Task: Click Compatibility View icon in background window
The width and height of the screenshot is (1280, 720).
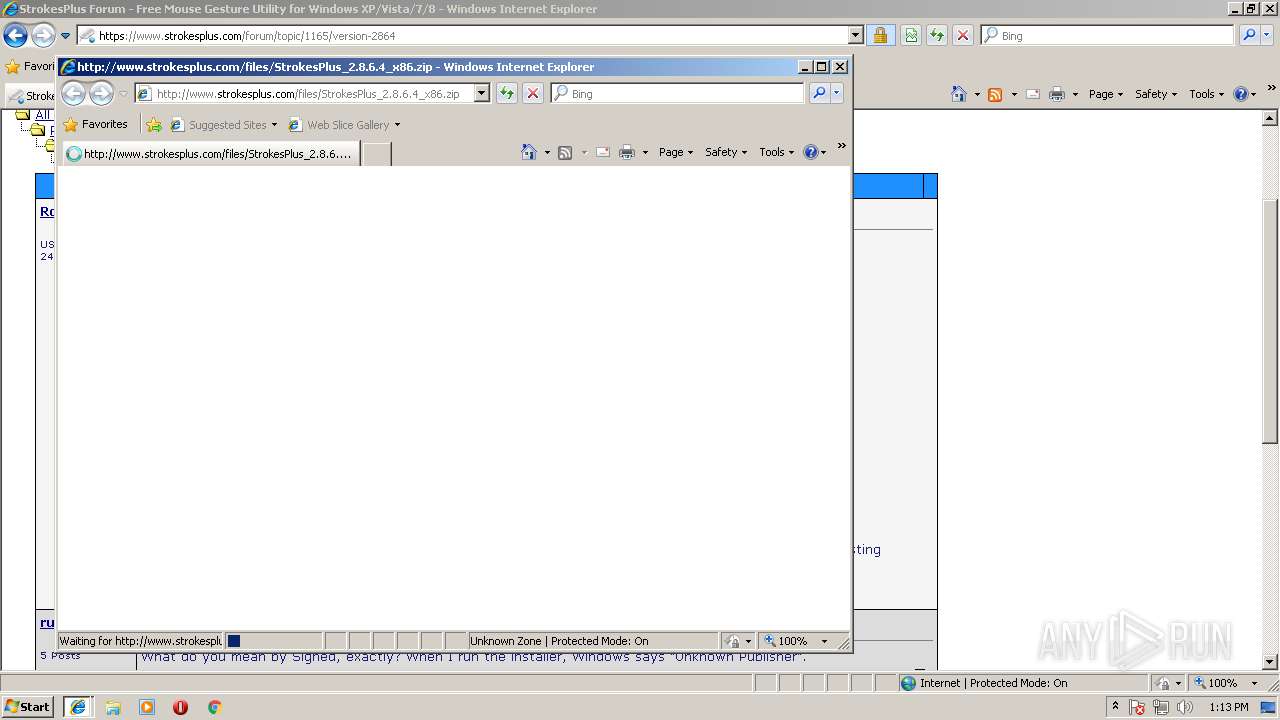Action: click(911, 36)
